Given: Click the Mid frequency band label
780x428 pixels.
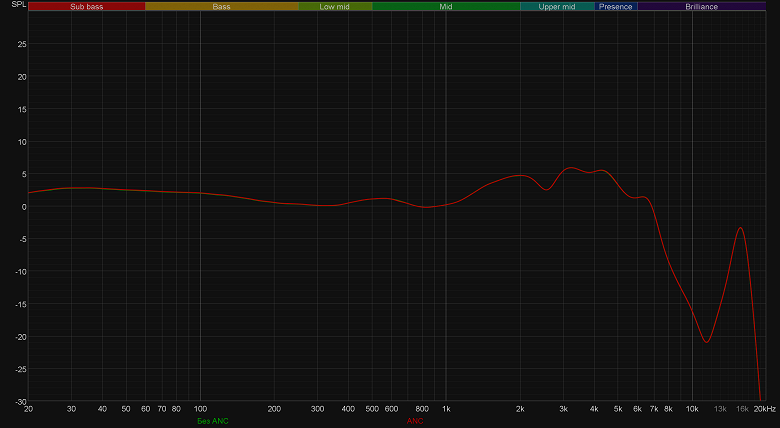Looking at the screenshot, I should [446, 6].
